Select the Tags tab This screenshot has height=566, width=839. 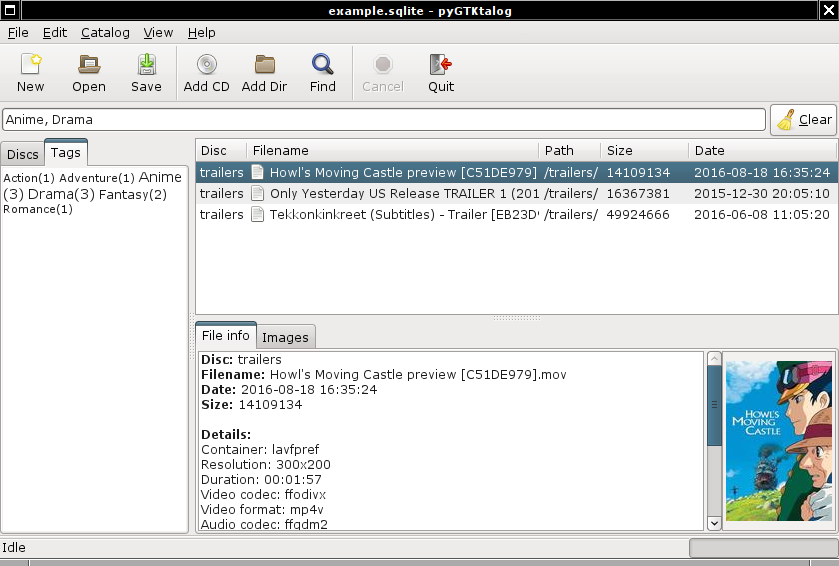pos(66,152)
